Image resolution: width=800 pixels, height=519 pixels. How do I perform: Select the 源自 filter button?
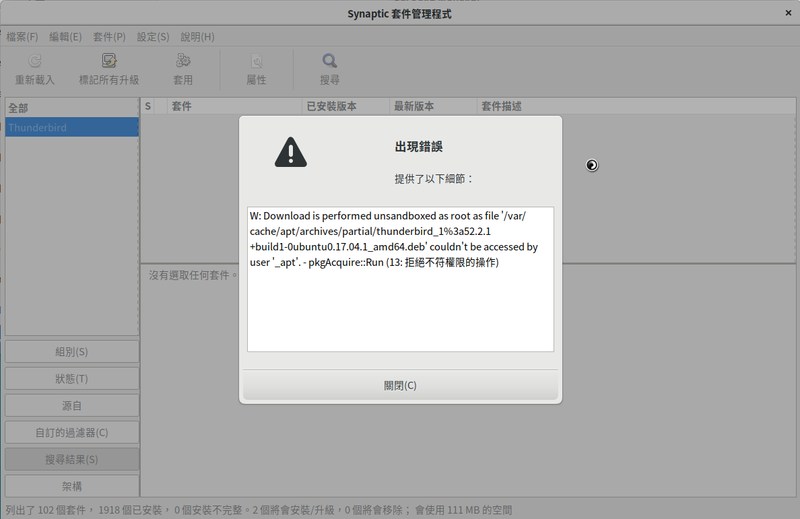click(72, 406)
